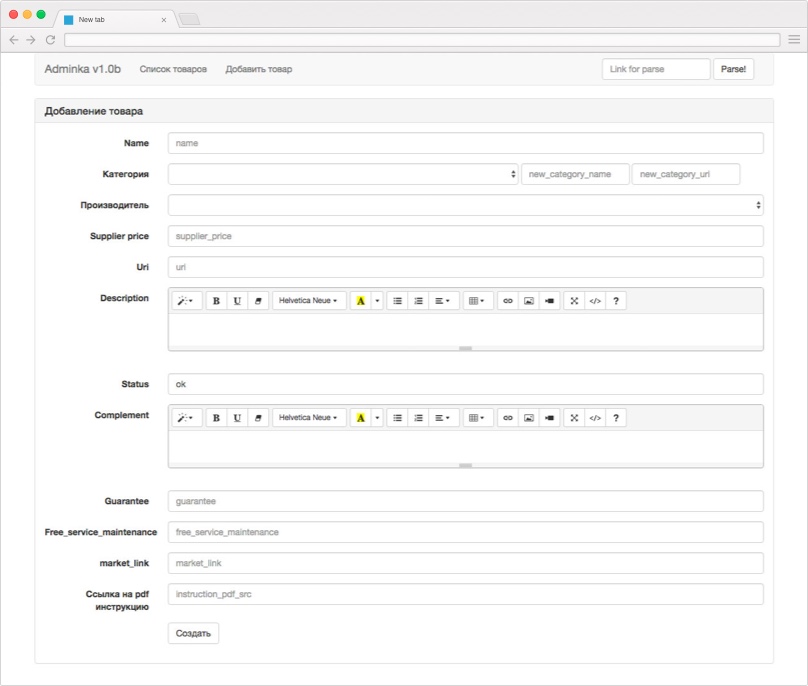Click the Создать button
This screenshot has height=686, width=808.
[193, 633]
